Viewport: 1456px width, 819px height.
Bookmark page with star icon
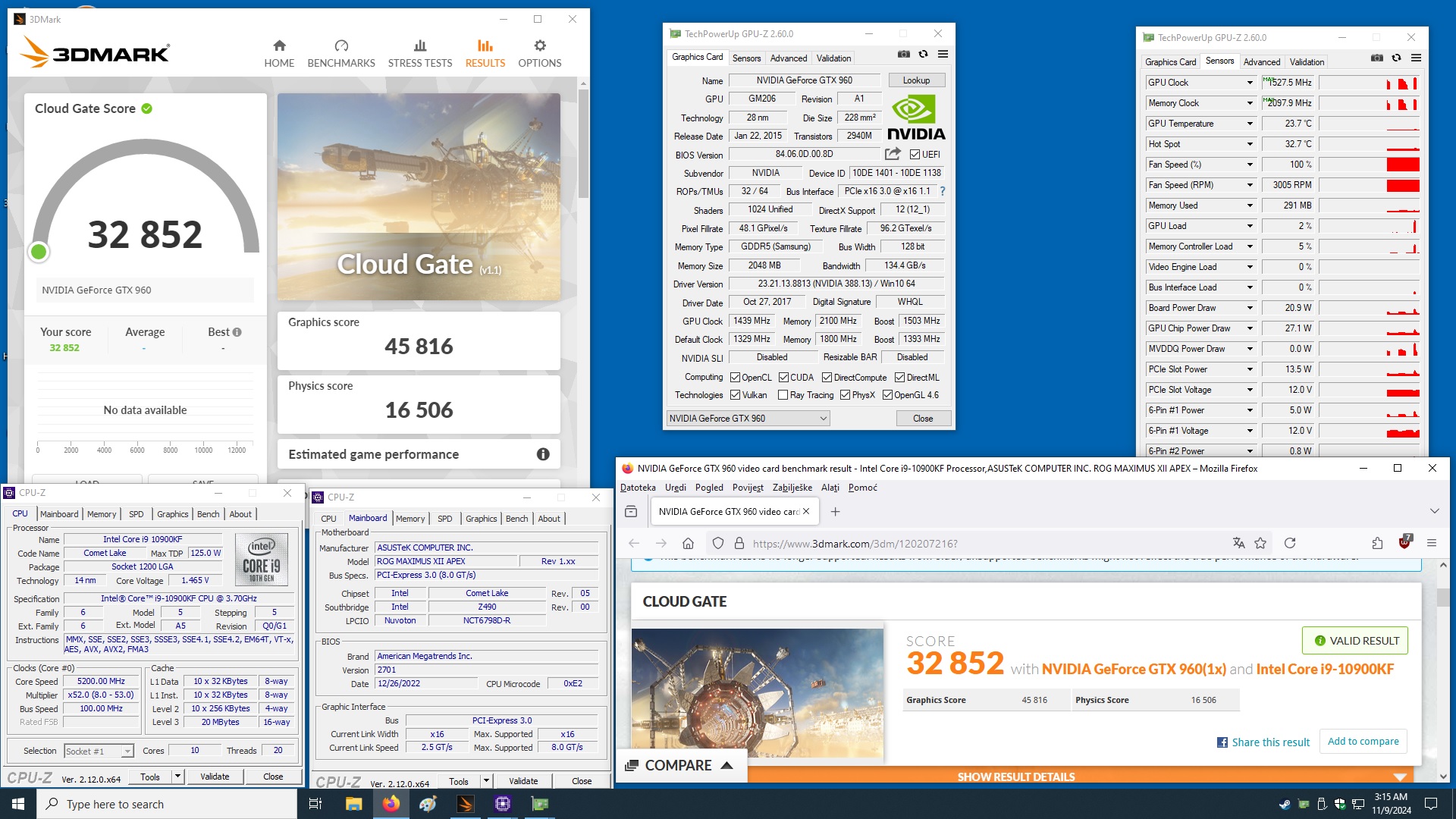pyautogui.click(x=1260, y=543)
